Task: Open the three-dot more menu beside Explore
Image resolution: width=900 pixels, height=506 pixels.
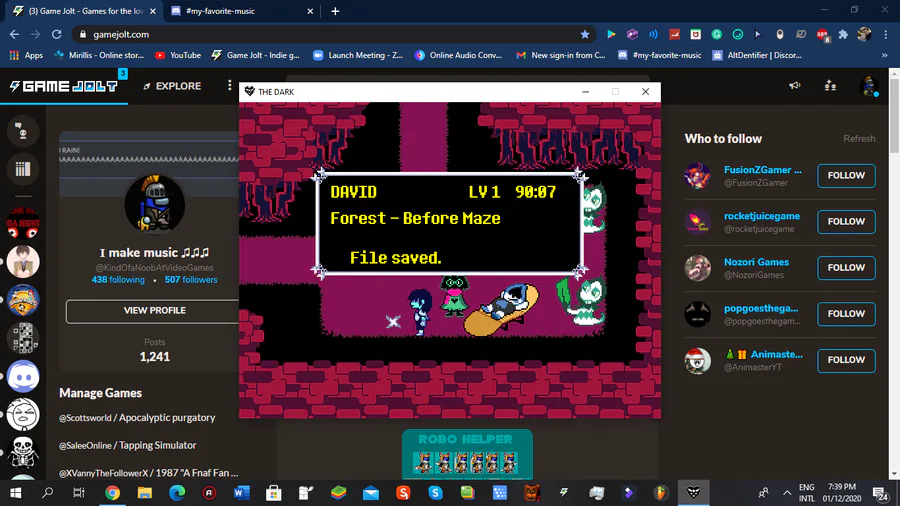Action: click(230, 85)
